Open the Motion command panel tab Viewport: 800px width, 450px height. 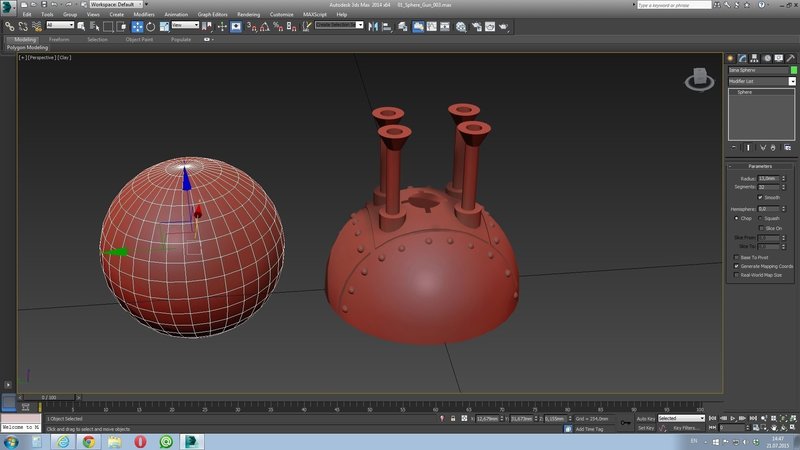pos(767,58)
